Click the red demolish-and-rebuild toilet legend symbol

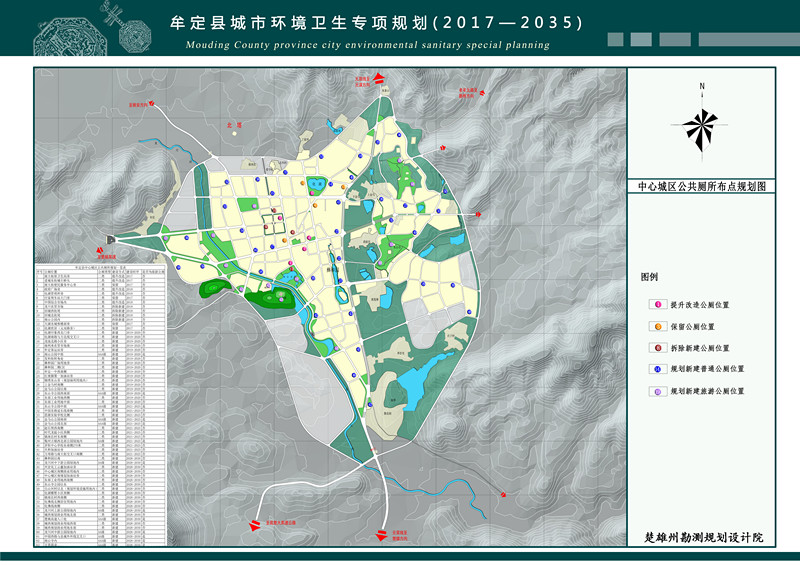658,348
